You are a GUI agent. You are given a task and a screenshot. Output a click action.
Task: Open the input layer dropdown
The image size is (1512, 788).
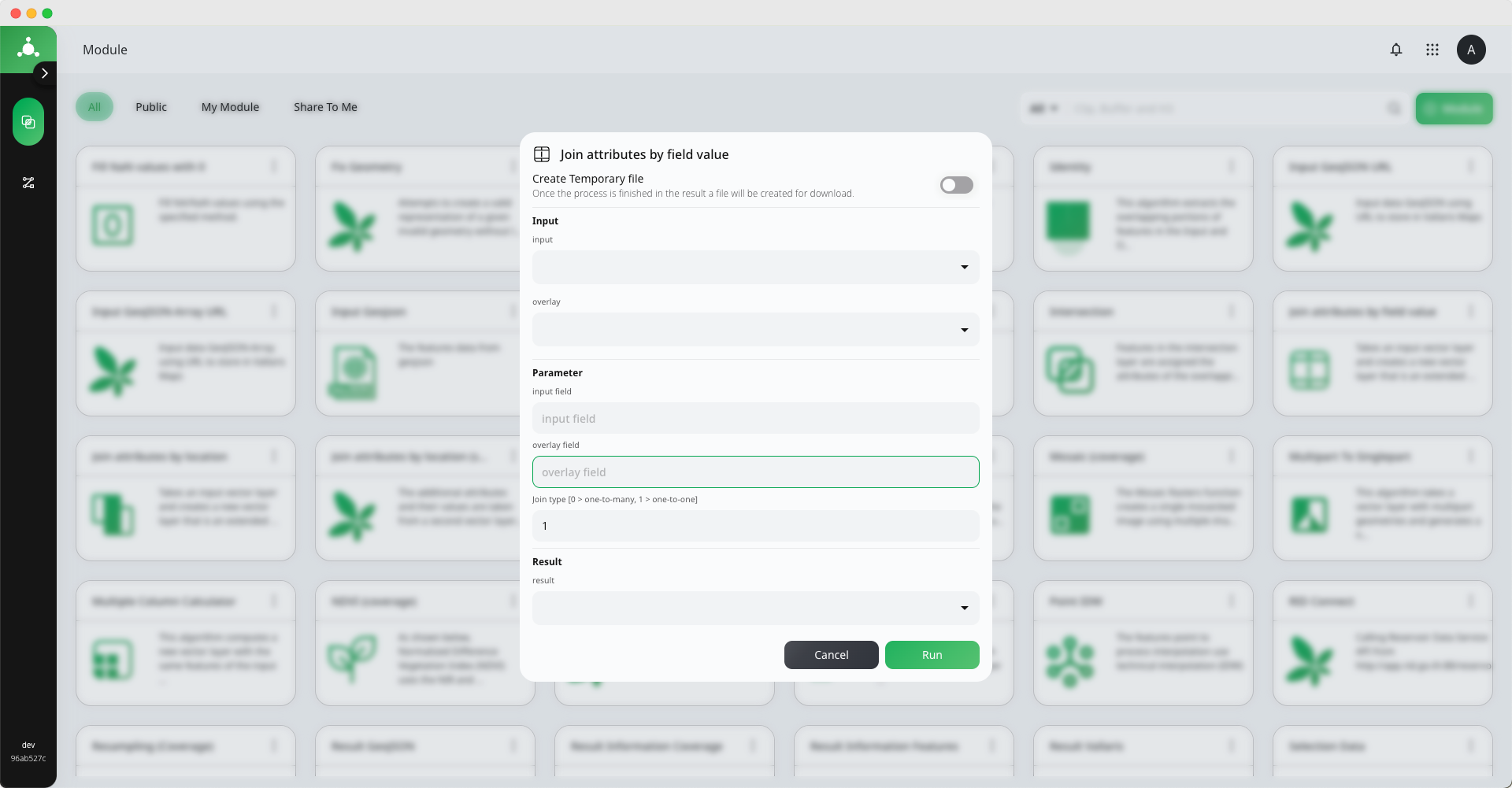(x=756, y=268)
